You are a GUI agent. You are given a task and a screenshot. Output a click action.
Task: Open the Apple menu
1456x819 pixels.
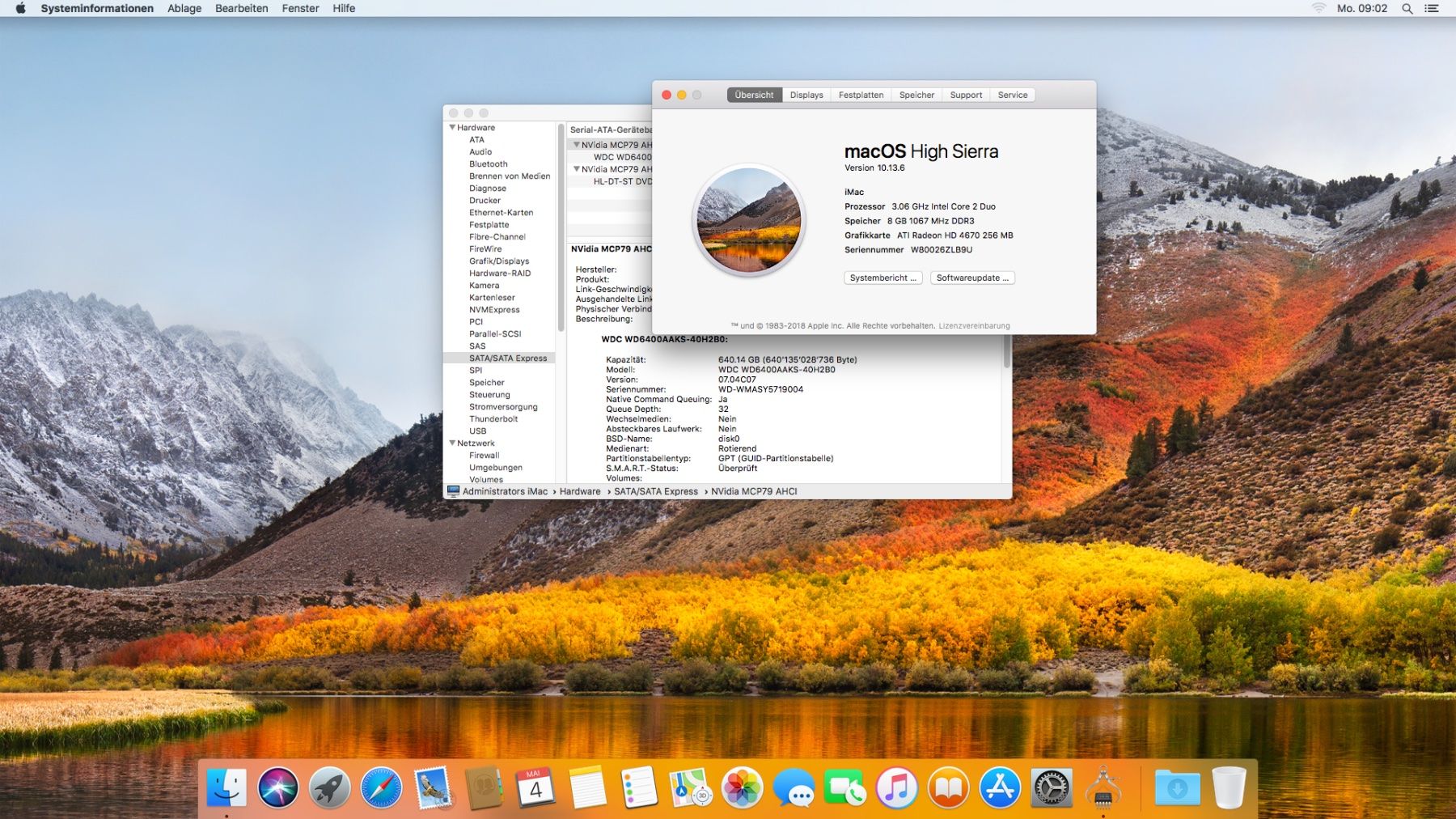click(21, 8)
